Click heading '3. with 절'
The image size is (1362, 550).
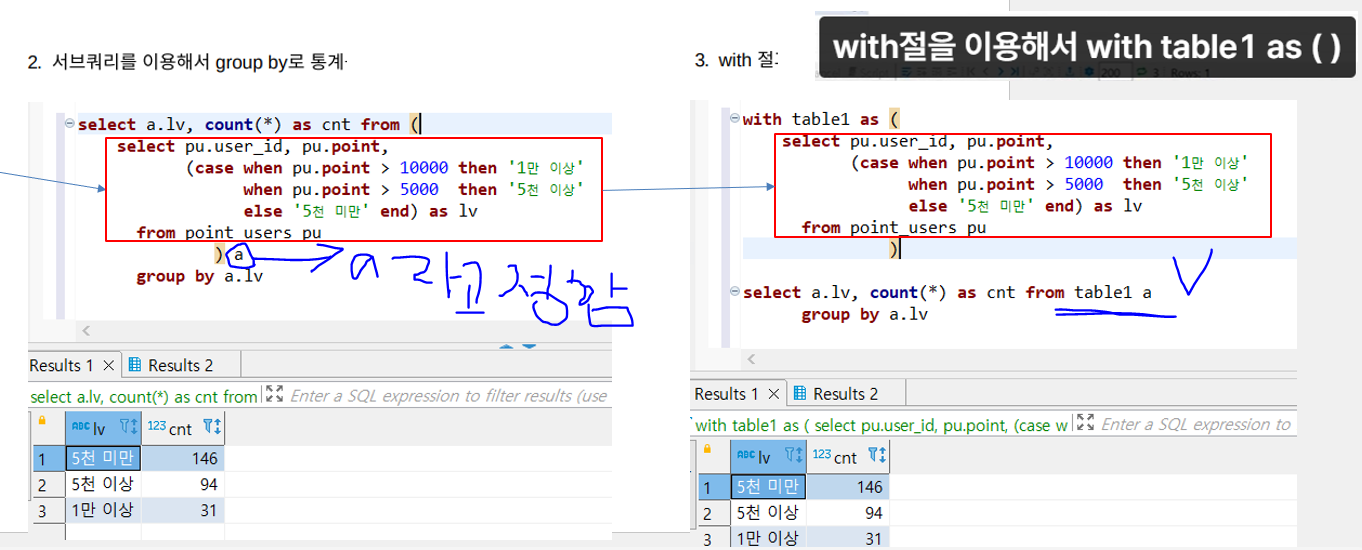coord(736,61)
